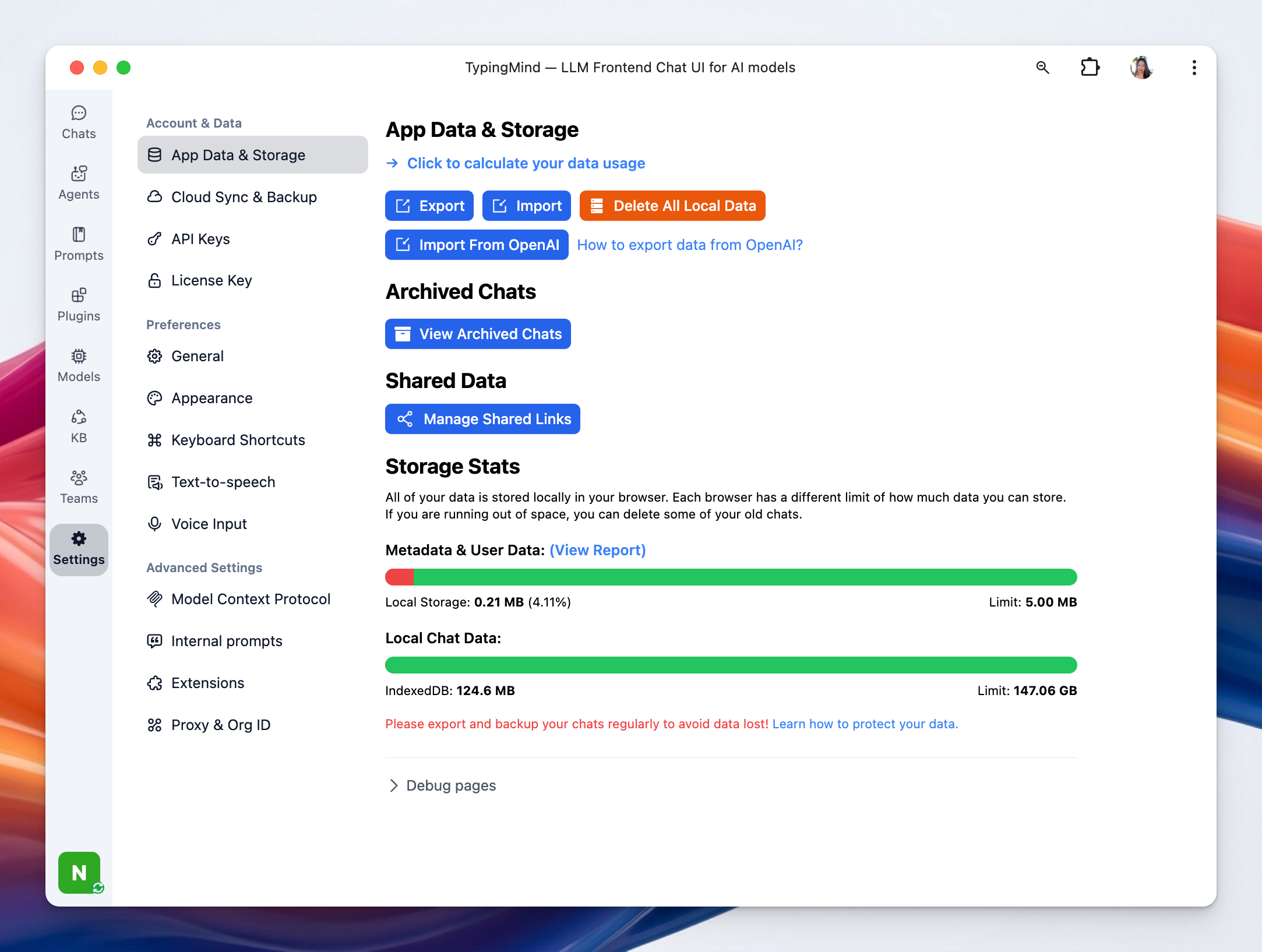The image size is (1262, 952).
Task: Click the search magnifier icon in title bar
Action: click(x=1042, y=68)
